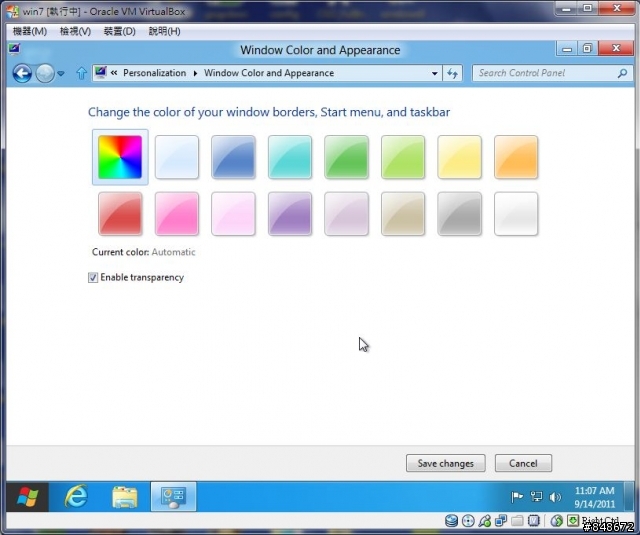This screenshot has width=640, height=535.
Task: Click the Save changes button
Action: tap(446, 463)
